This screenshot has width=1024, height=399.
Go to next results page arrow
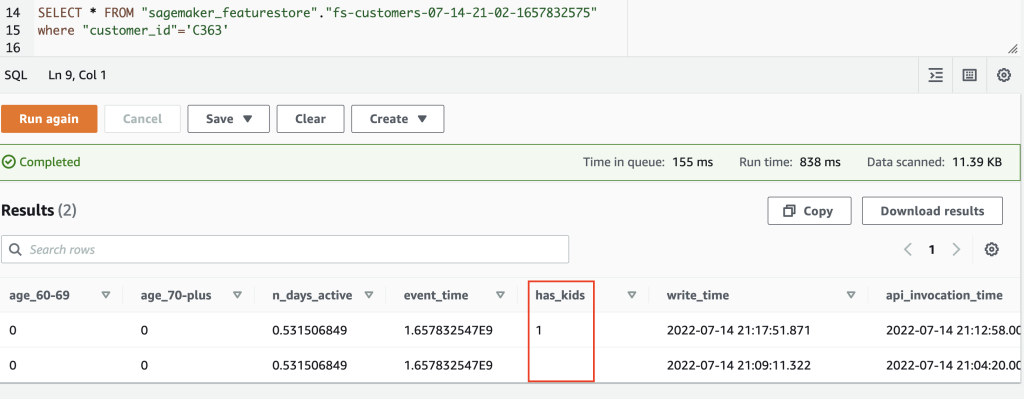coord(956,249)
